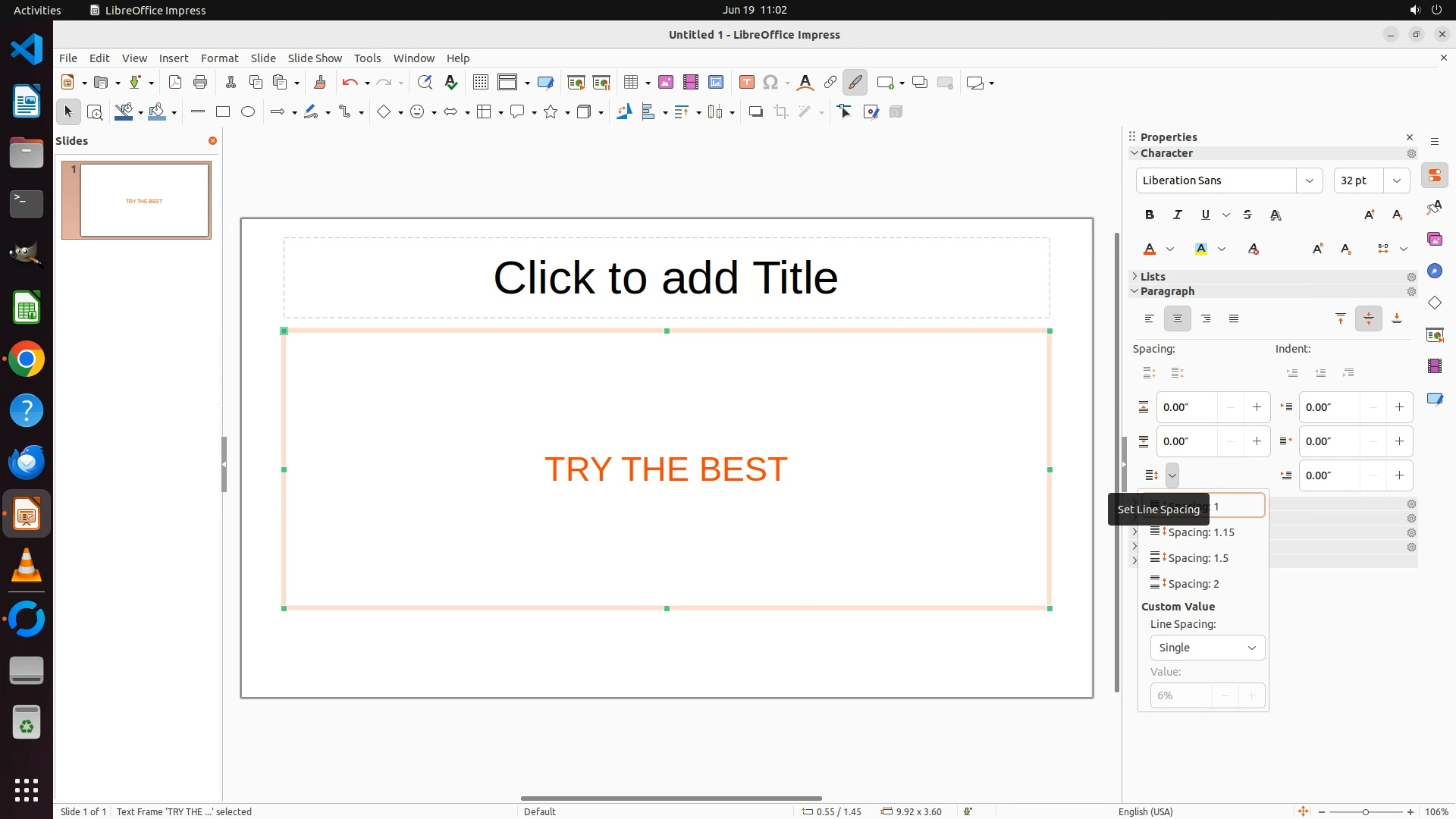Open the Liberation Sans font dropdown
Image resolution: width=1456 pixels, height=819 pixels.
point(1309,180)
